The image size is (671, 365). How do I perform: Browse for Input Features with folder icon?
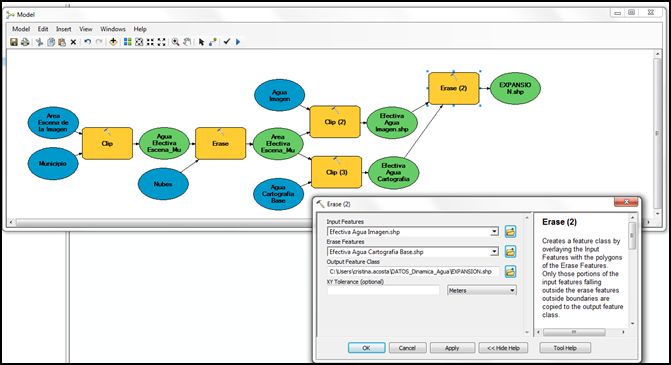(x=510, y=231)
